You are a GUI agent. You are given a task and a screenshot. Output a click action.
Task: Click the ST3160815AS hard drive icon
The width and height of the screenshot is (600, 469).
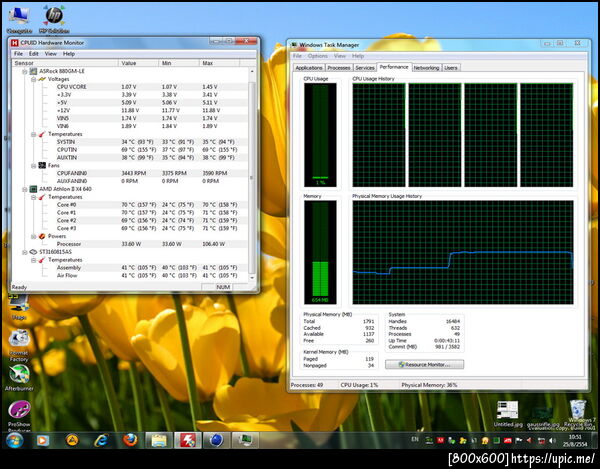pyautogui.click(x=33, y=252)
